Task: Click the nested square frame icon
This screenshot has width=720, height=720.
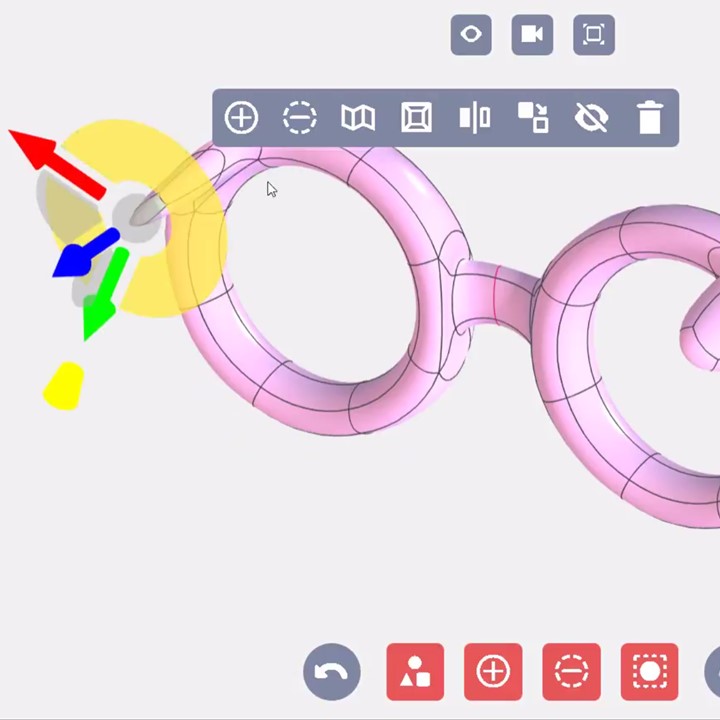Action: [x=416, y=118]
